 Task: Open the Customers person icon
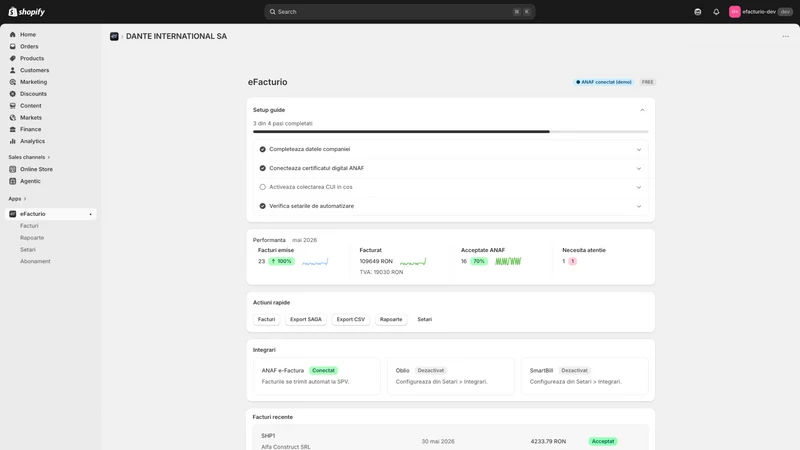(x=13, y=70)
